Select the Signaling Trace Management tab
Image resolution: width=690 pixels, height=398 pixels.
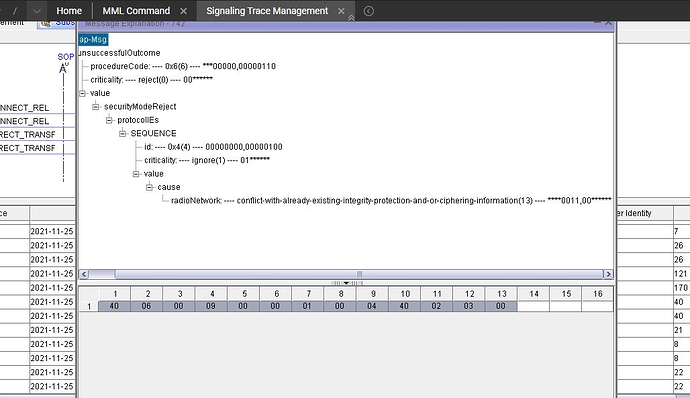coord(267,11)
